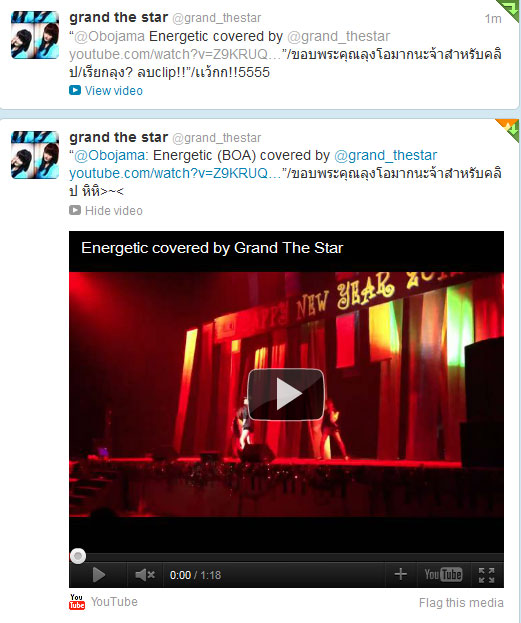Enter fullscreen mode in video player
The width and height of the screenshot is (521, 623).
[x=486, y=575]
